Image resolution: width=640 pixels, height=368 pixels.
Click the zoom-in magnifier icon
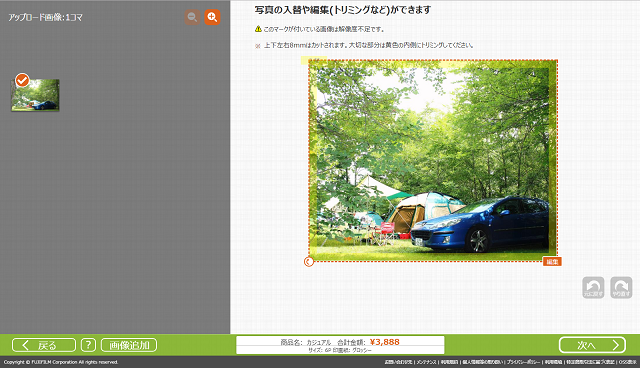click(212, 17)
